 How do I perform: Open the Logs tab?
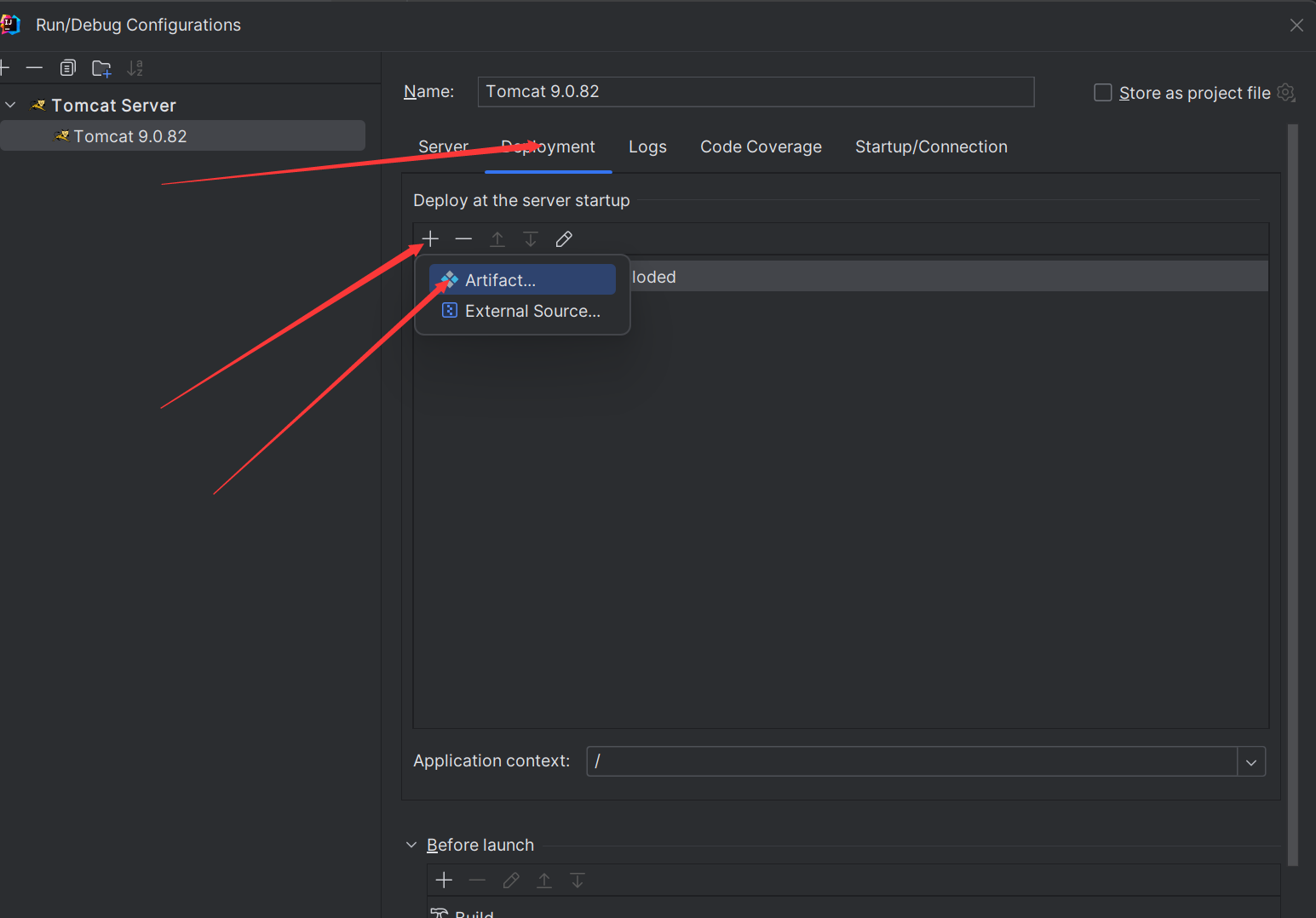[647, 146]
